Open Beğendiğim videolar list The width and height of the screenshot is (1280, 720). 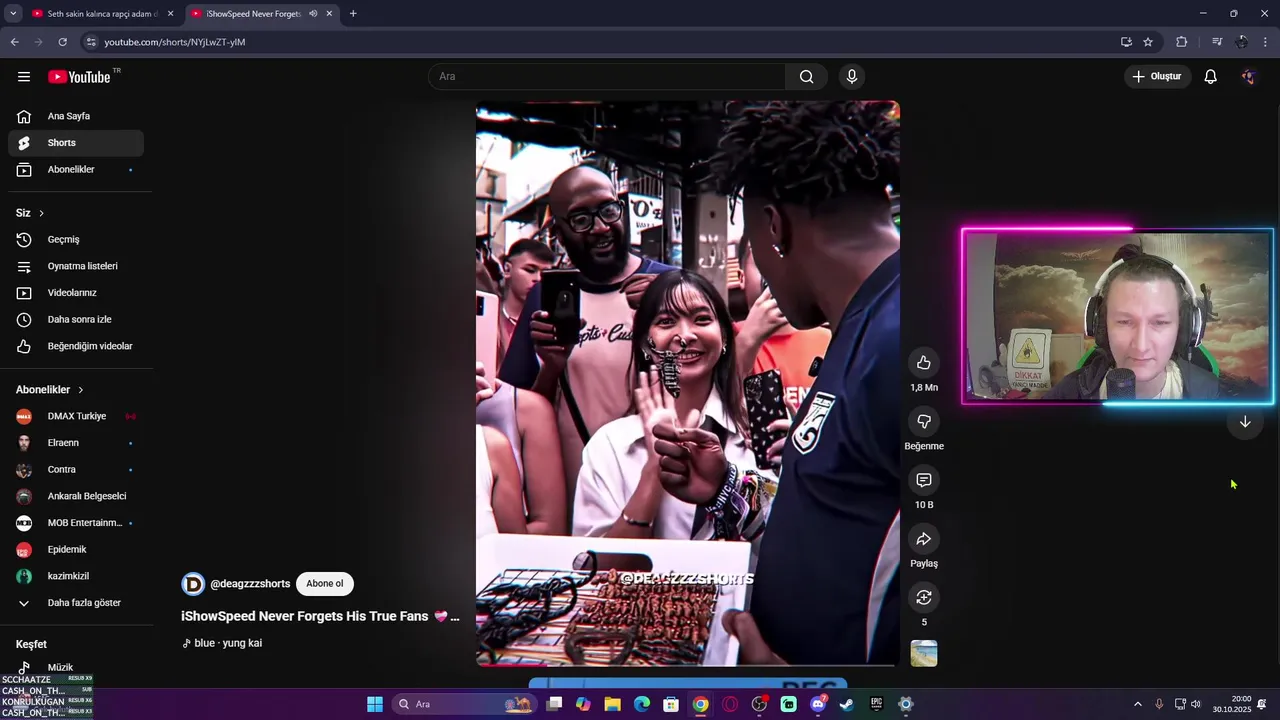coord(76,346)
